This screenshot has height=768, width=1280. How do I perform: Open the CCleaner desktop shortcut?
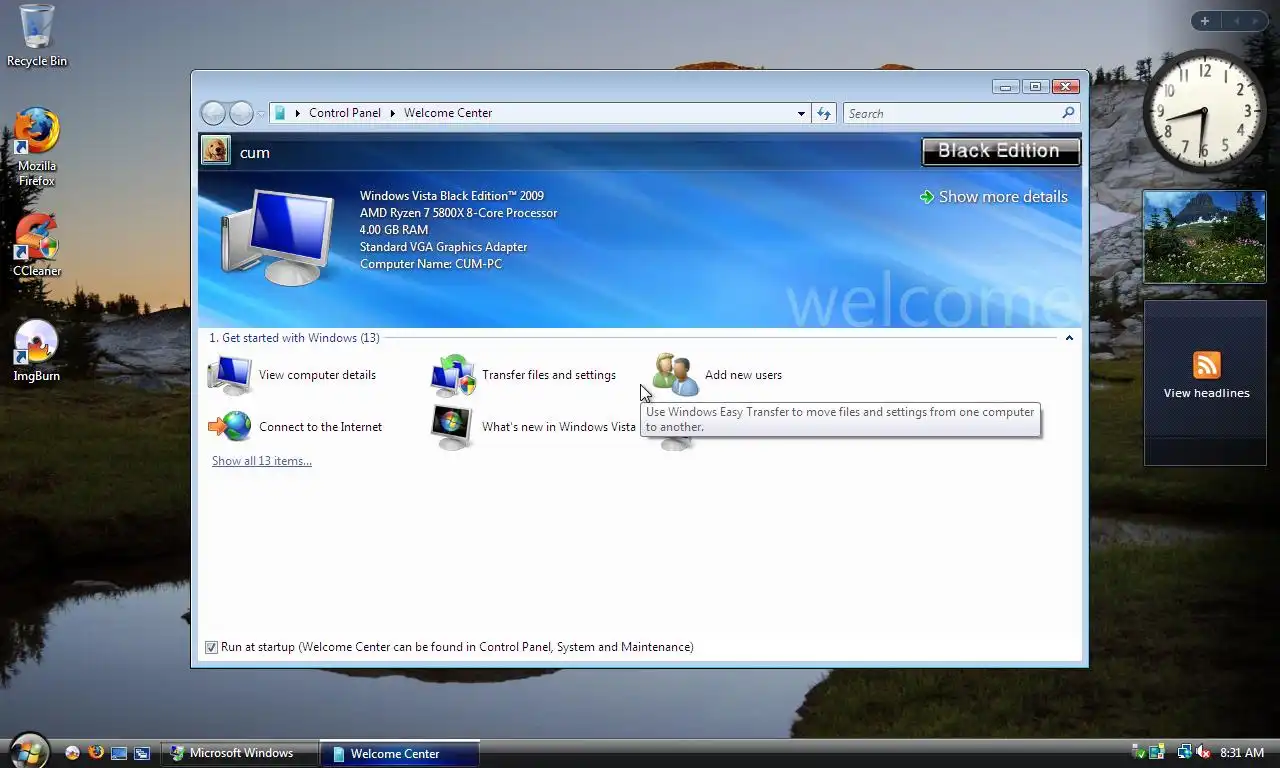point(37,244)
